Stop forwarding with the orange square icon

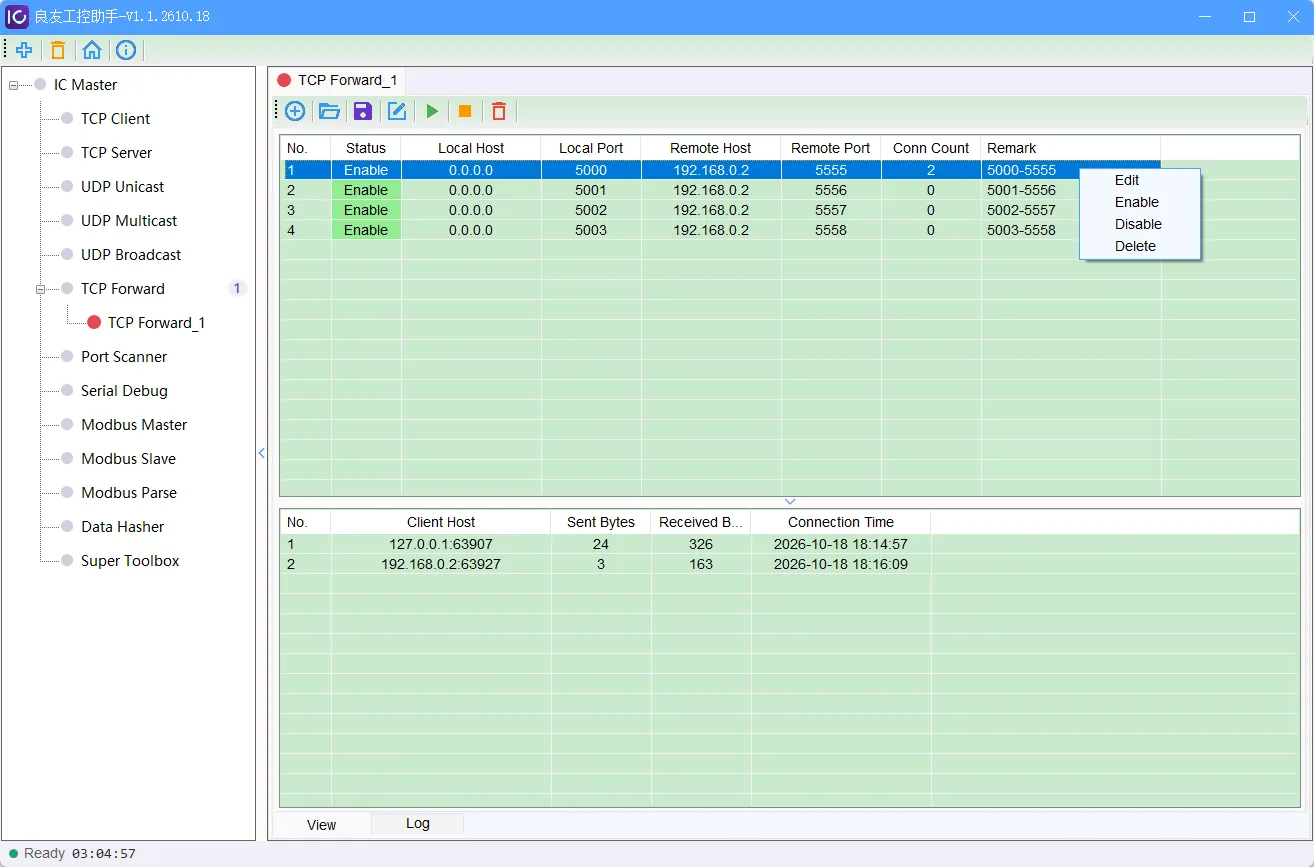pos(465,111)
